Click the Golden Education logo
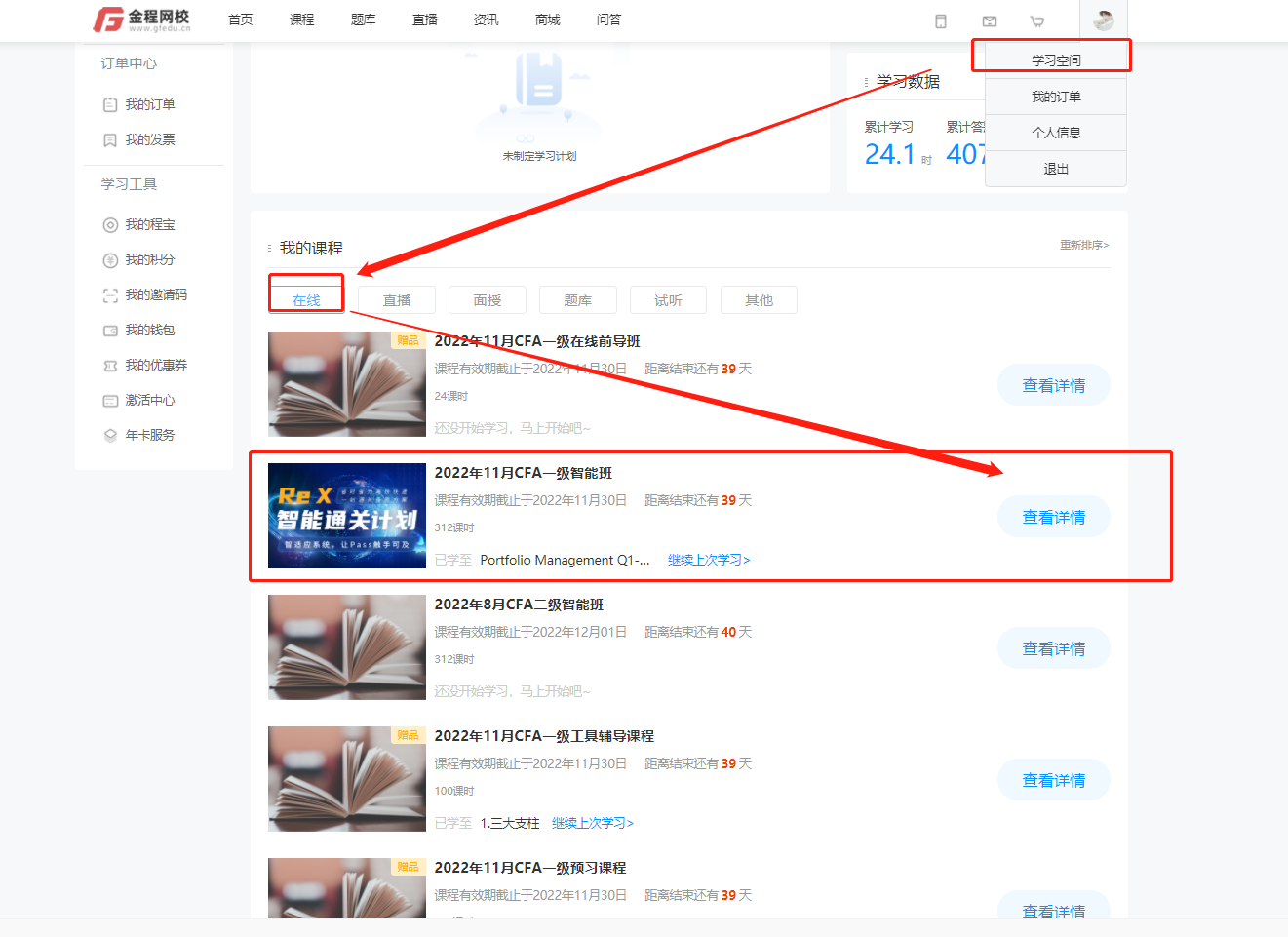The width and height of the screenshot is (1288, 937). pyautogui.click(x=141, y=20)
